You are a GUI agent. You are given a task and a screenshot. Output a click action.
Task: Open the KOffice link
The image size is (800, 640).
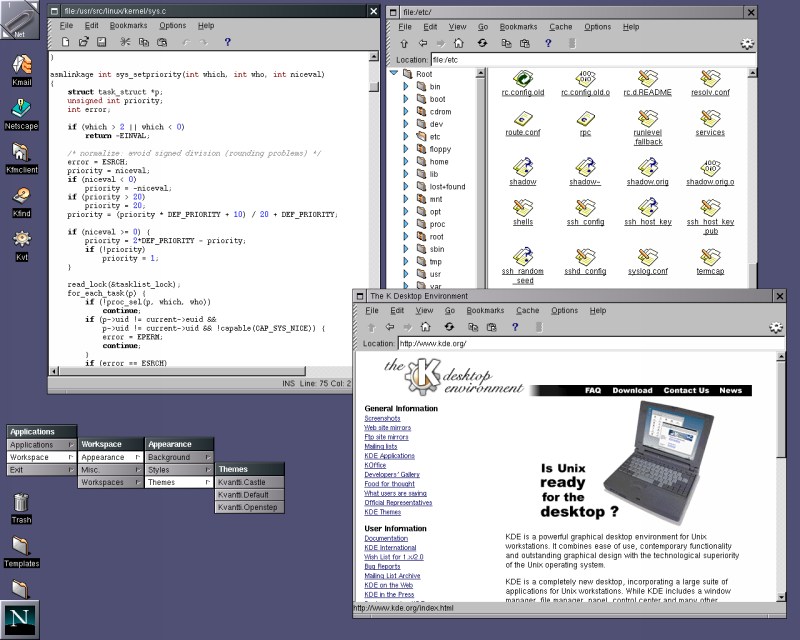click(x=375, y=465)
